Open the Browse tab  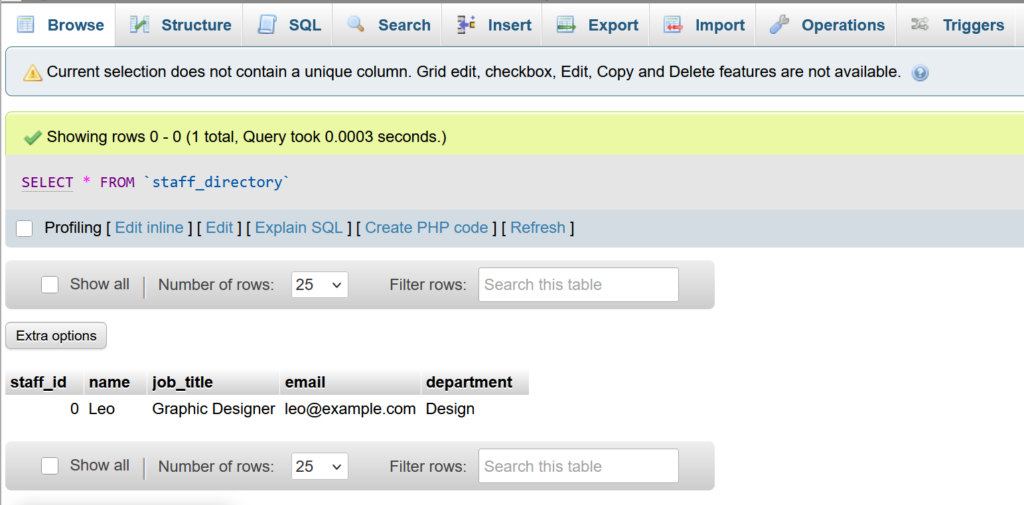coord(60,25)
